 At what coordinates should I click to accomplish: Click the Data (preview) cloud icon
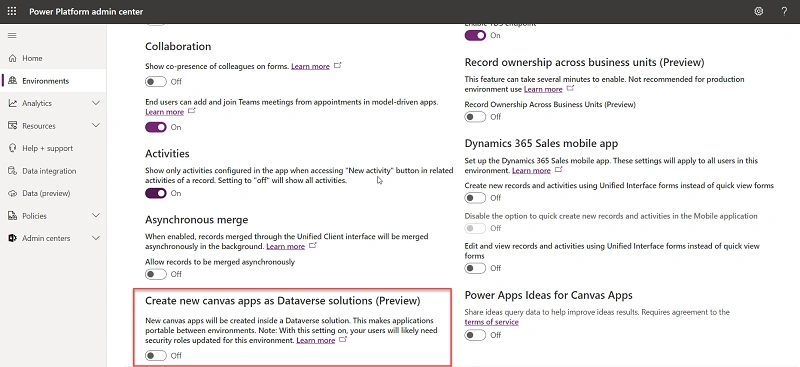tap(13, 193)
